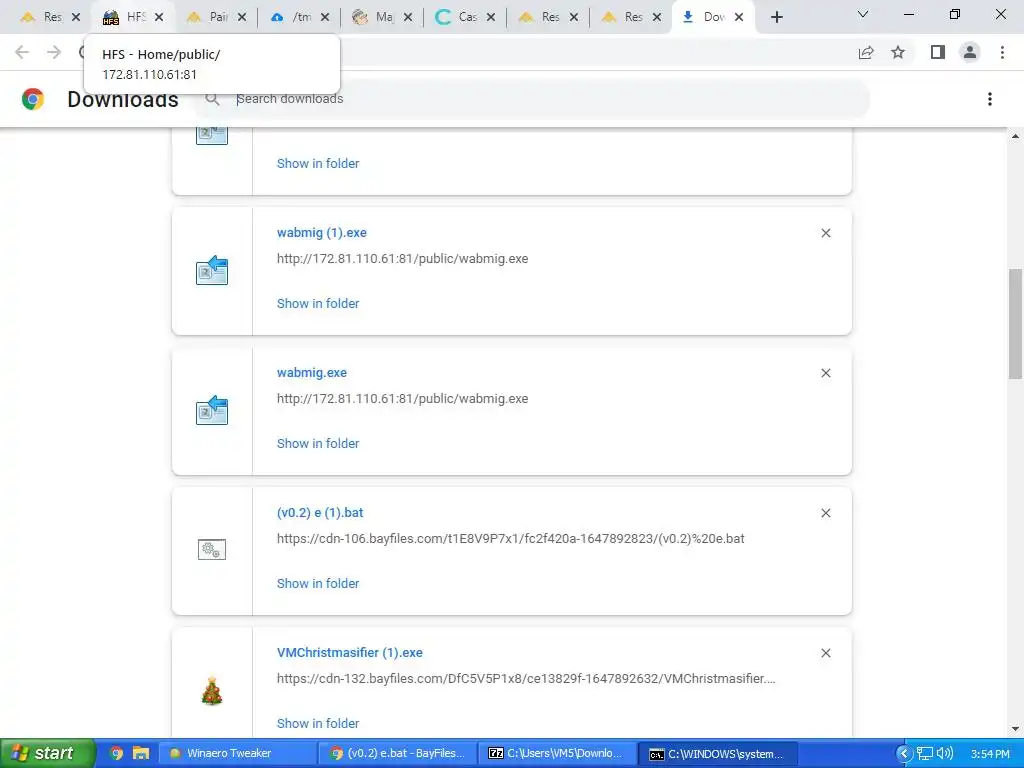The height and width of the screenshot is (768, 1024).
Task: Close the HFS tab
Action: [159, 17]
